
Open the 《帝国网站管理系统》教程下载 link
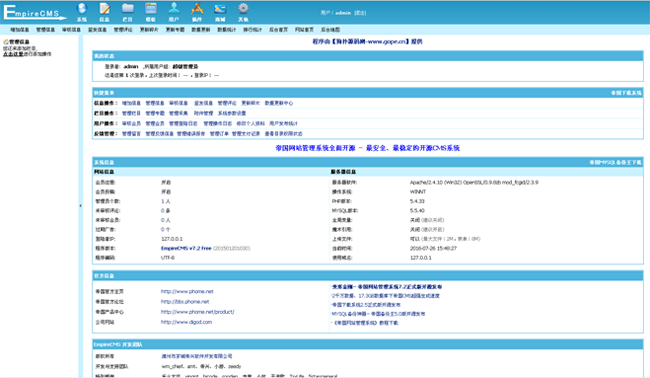point(366,323)
